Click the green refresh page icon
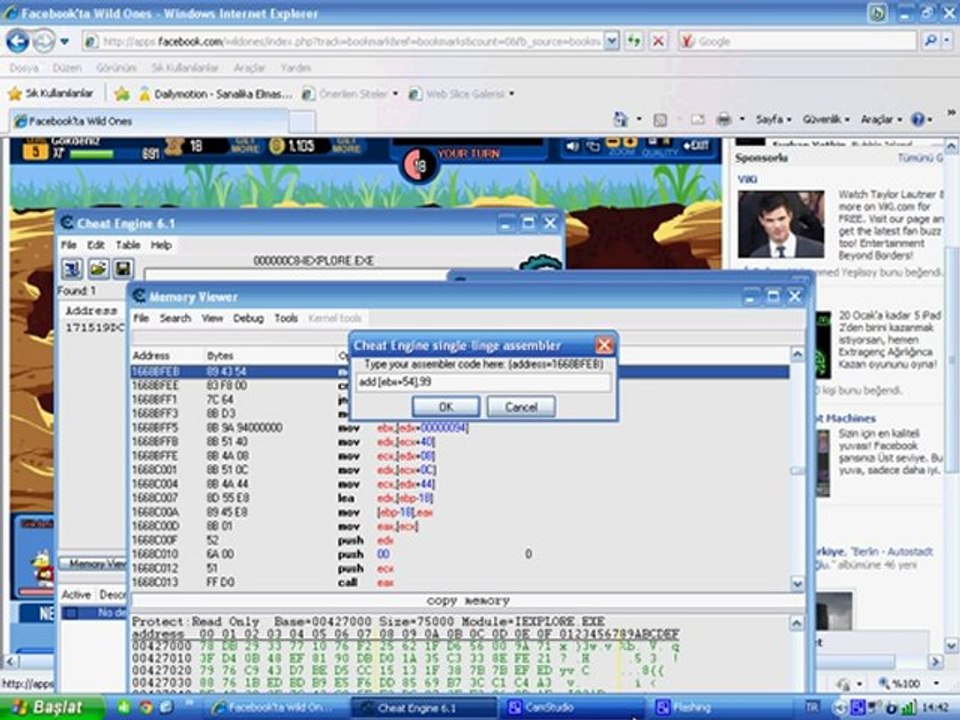The height and width of the screenshot is (720, 960). 634,42
